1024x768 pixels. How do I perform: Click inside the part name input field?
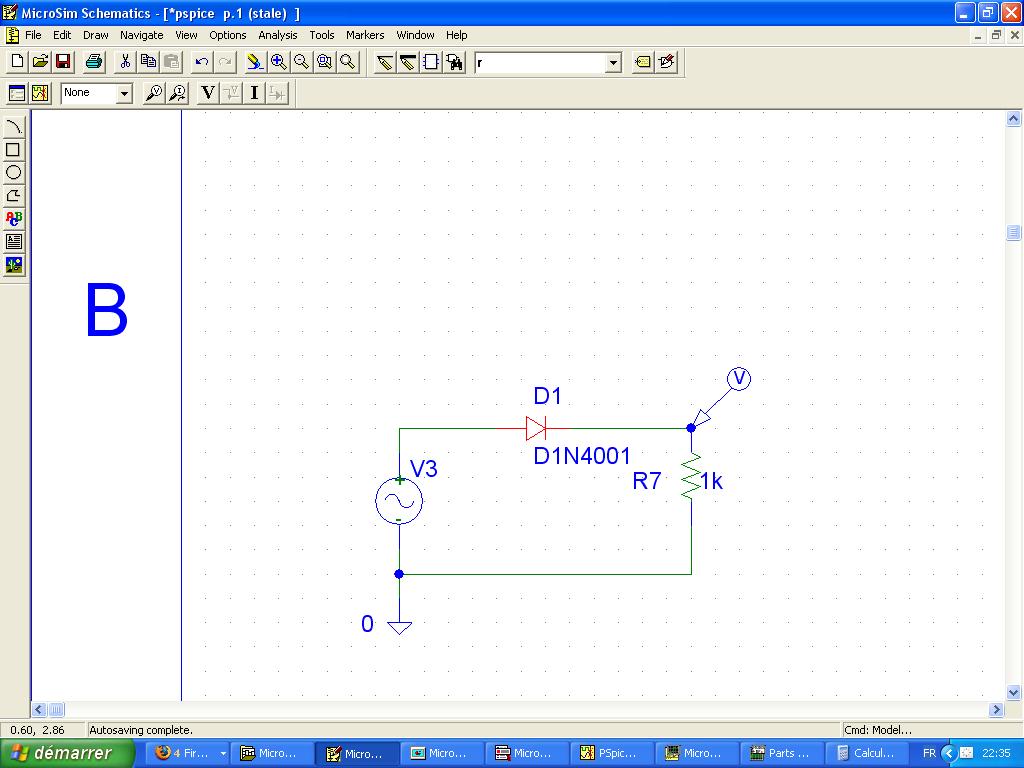(540, 63)
